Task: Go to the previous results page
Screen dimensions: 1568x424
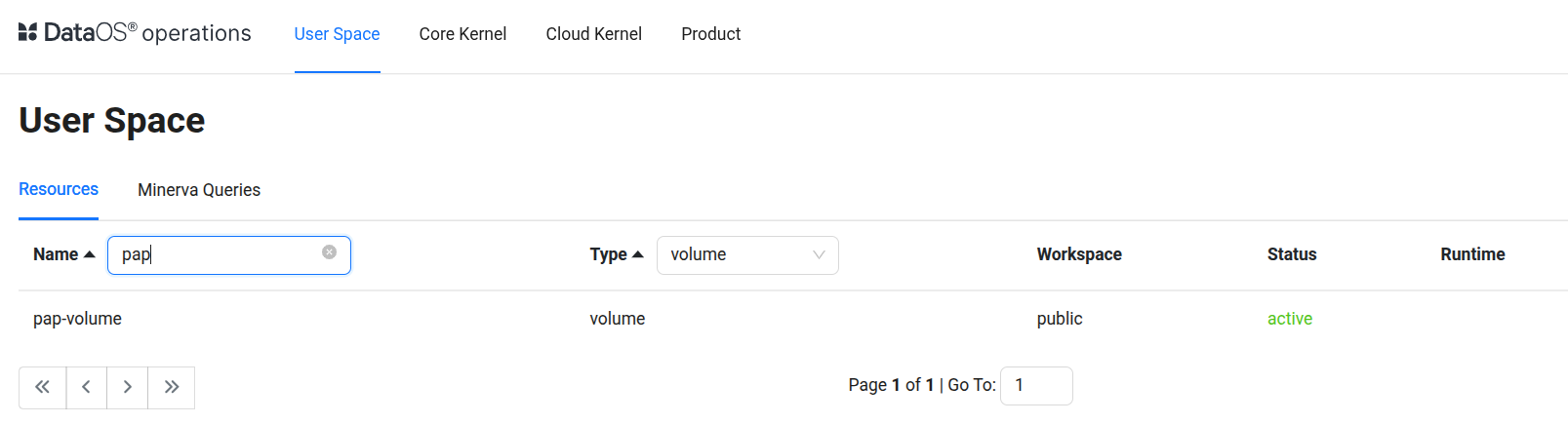Action: point(87,387)
